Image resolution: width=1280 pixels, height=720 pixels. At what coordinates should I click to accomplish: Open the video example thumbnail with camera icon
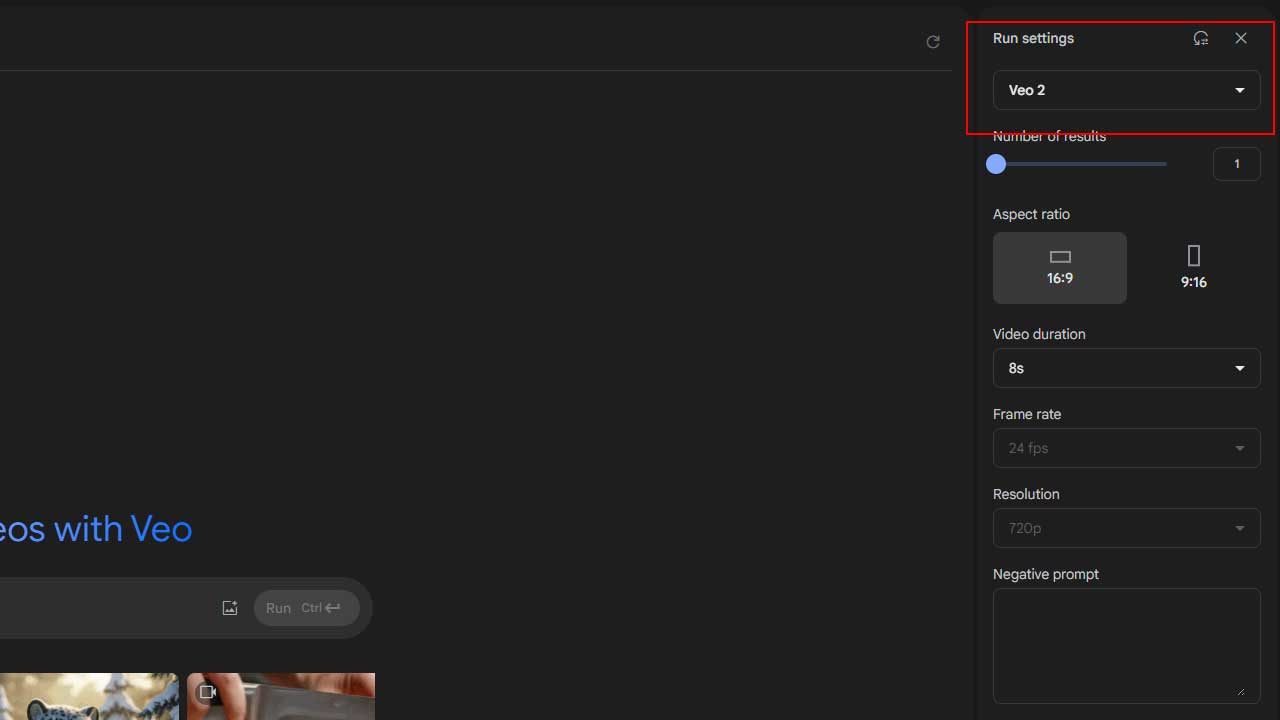coord(281,696)
